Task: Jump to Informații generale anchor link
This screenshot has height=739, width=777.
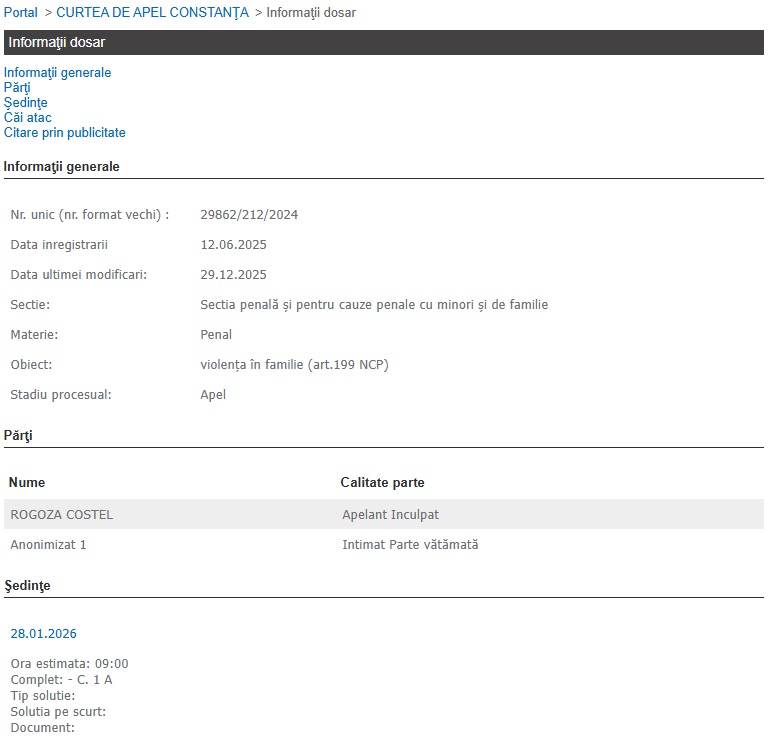Action: point(57,73)
